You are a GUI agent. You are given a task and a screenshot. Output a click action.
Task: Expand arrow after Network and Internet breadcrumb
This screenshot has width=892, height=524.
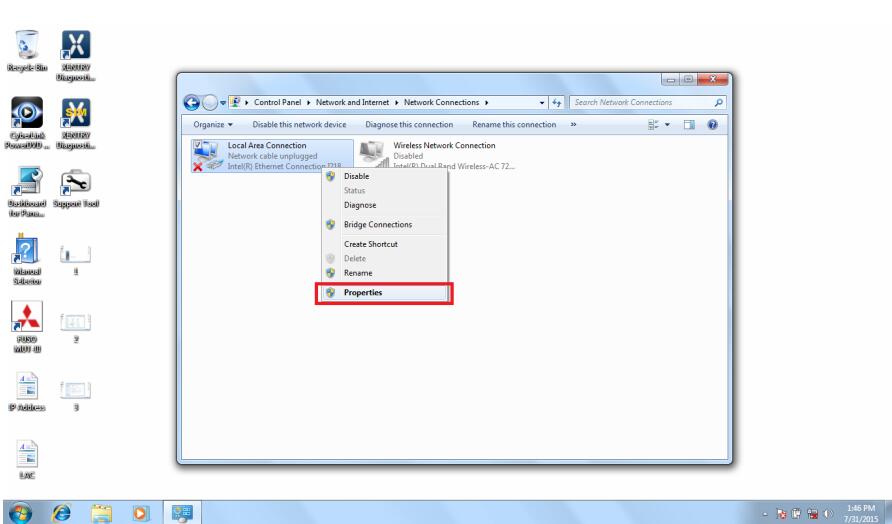397,102
